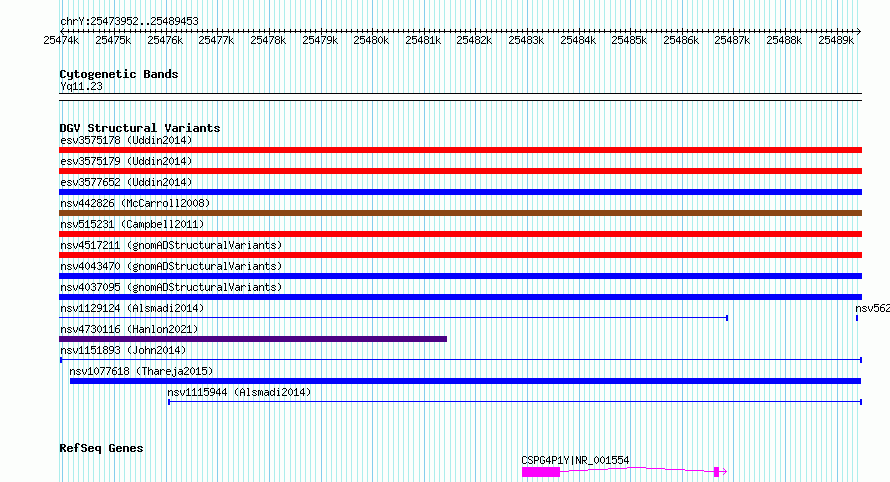Click the Yq11.23 band label

click(81, 86)
